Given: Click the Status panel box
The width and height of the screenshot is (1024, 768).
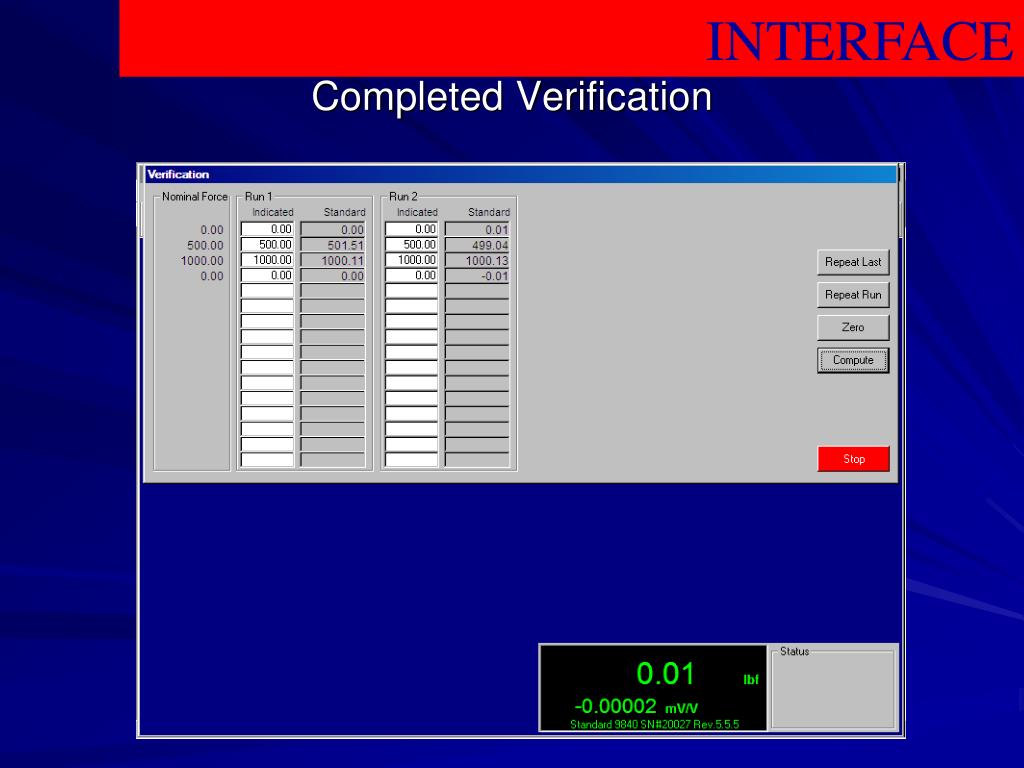Looking at the screenshot, I should pos(832,688).
